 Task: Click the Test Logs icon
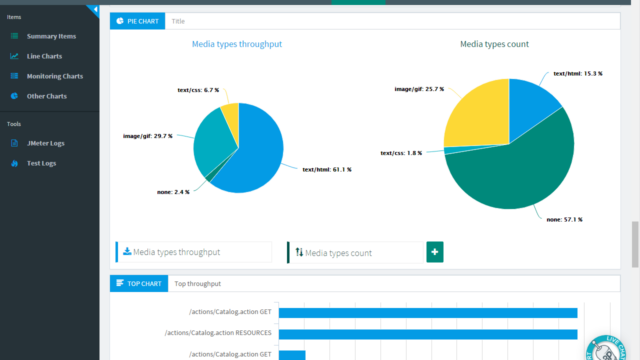[x=14, y=163]
